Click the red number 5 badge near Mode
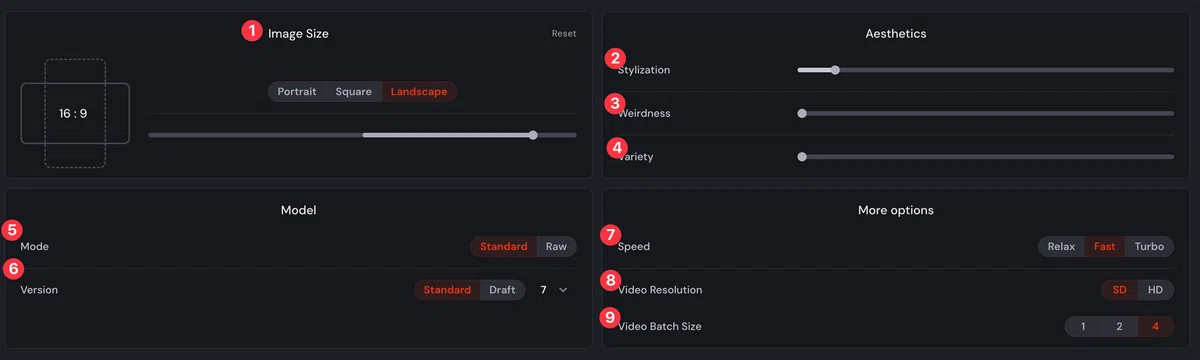 (11, 230)
